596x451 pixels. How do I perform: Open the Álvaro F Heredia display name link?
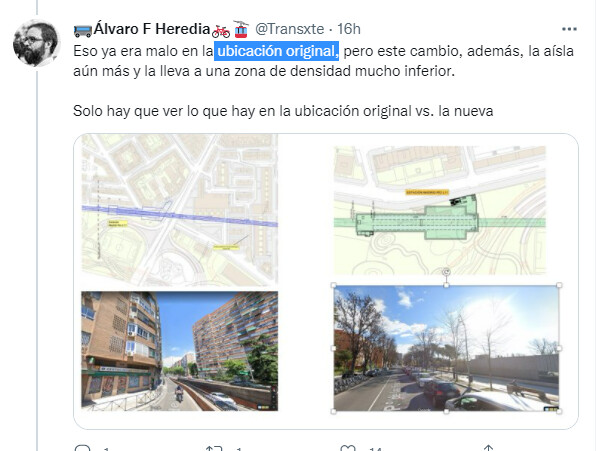[152, 29]
